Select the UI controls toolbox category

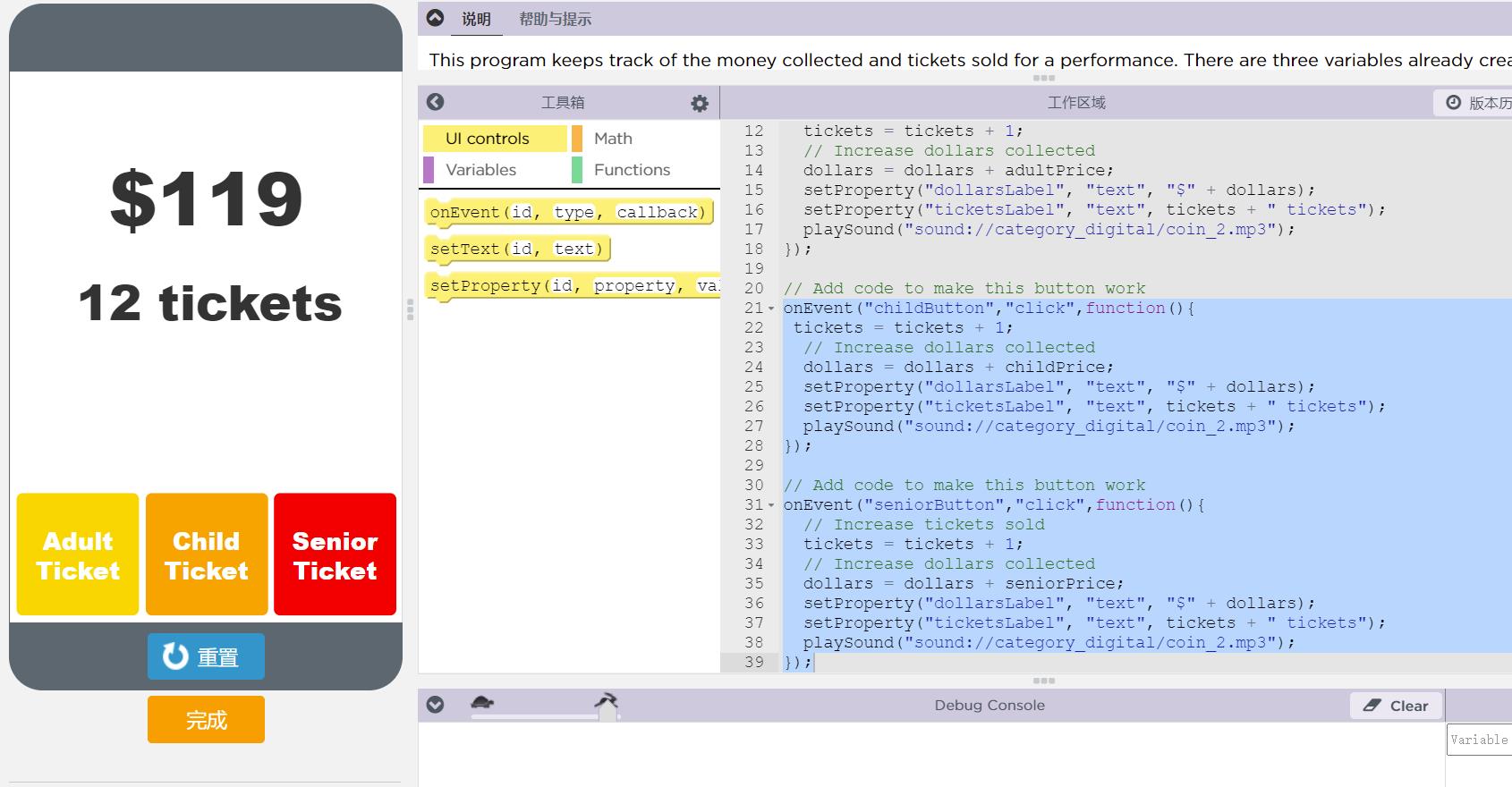[495, 139]
